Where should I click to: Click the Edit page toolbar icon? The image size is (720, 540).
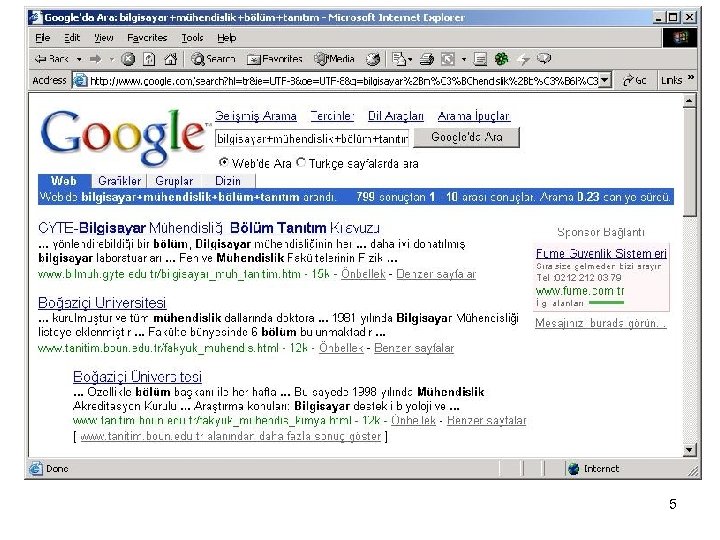tap(448, 59)
